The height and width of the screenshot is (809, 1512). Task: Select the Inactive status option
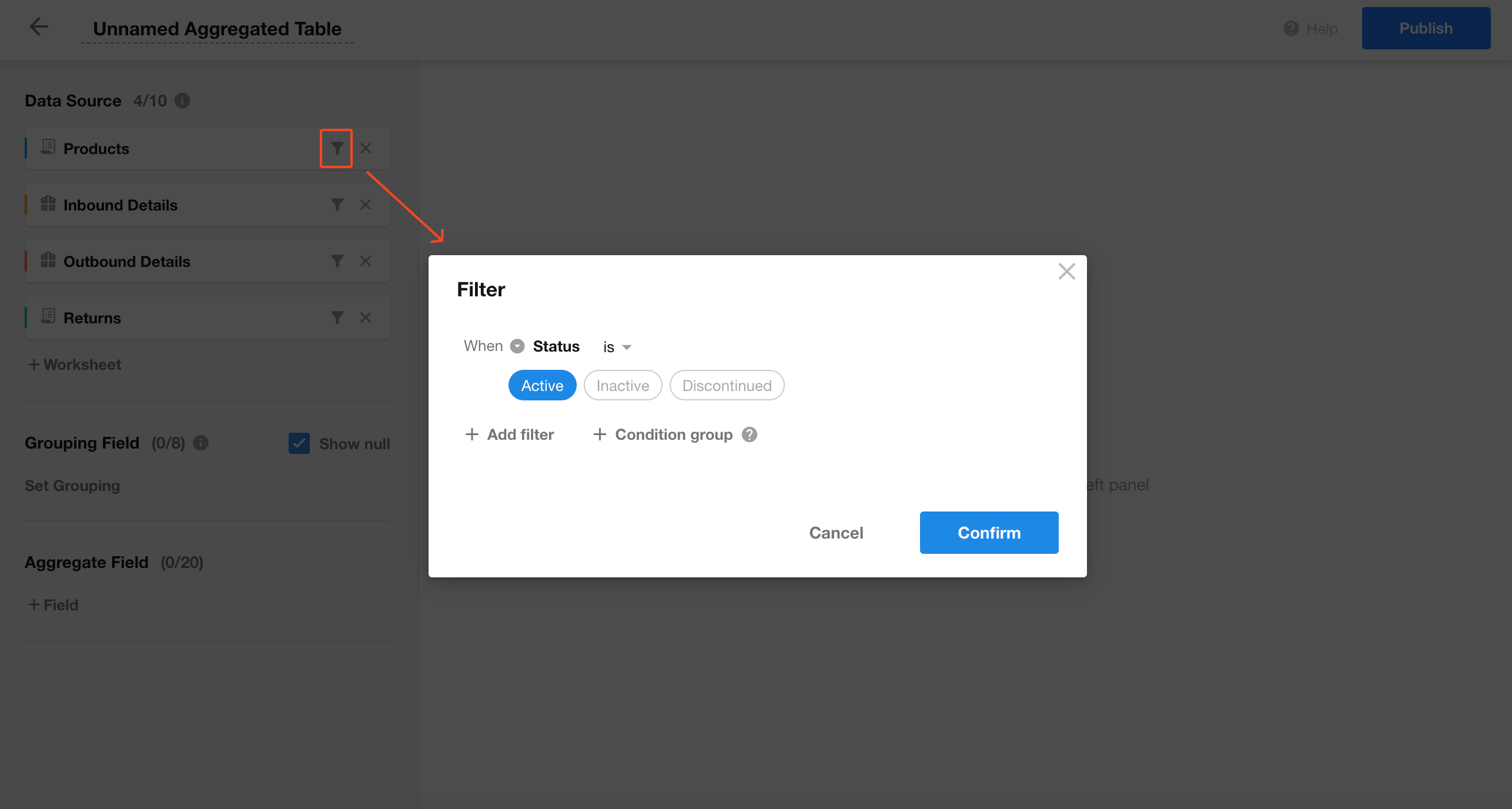point(623,386)
